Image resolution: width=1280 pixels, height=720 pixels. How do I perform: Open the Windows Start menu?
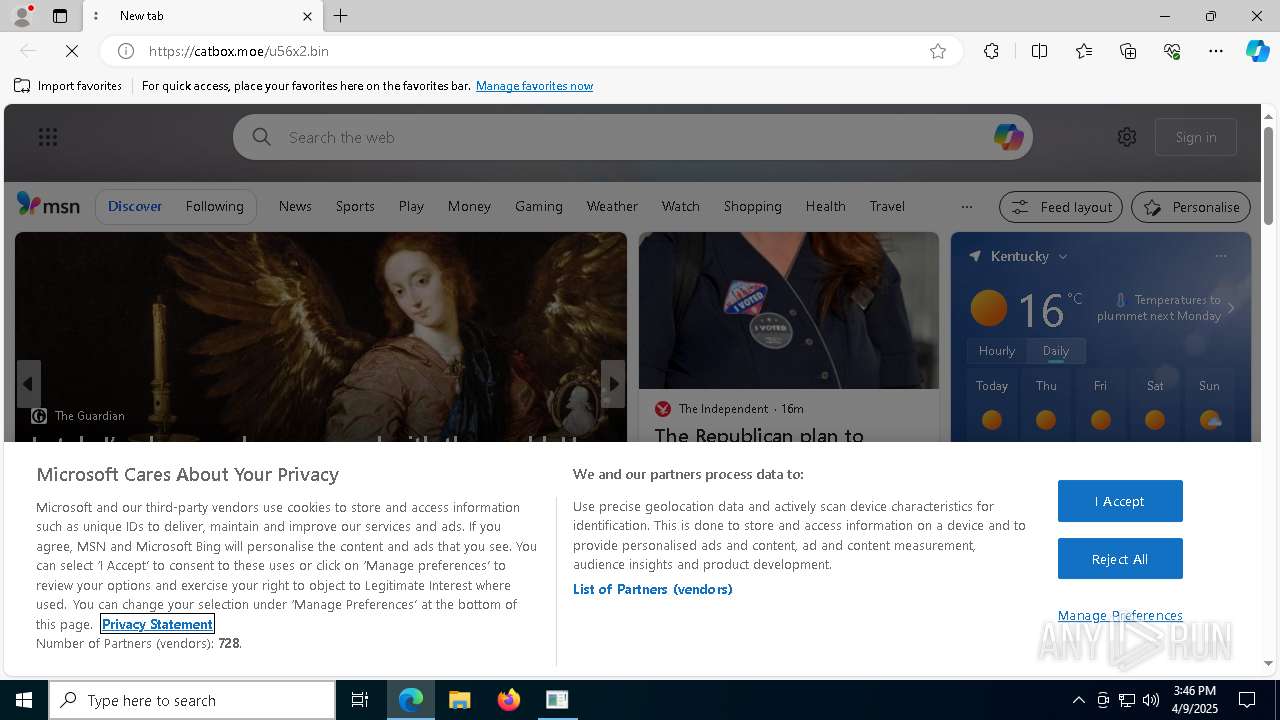[x=24, y=700]
